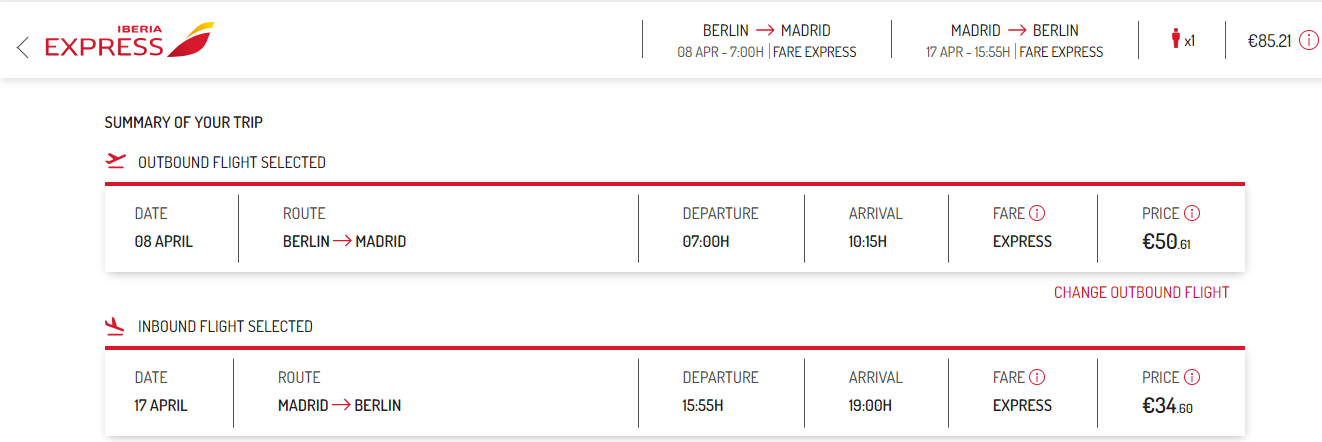Screen dimensions: 1322x442
Task: Click the inbound price €34.60
Action: (x=1167, y=405)
